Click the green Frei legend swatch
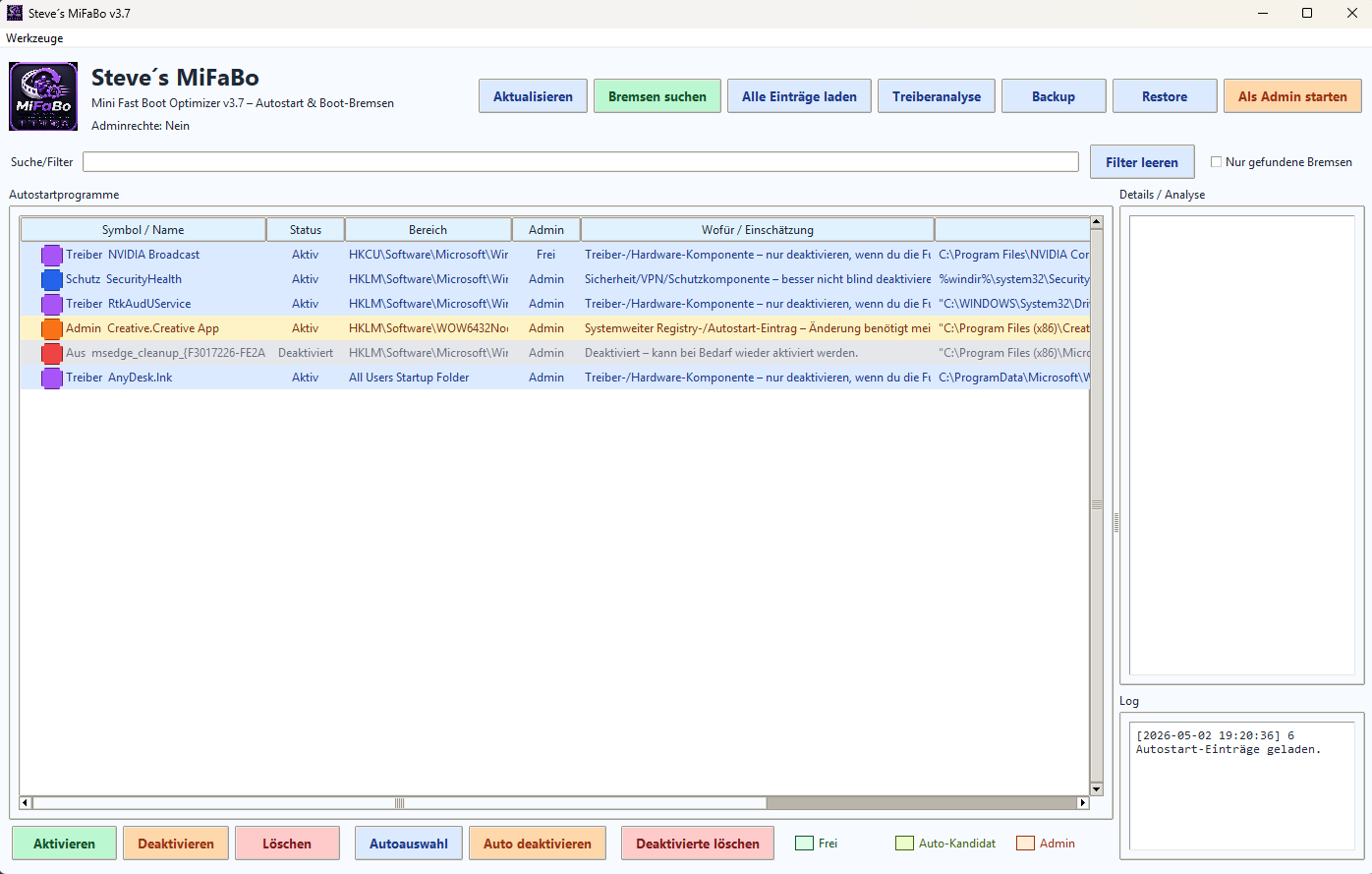Viewport: 1372px width, 874px height. click(x=804, y=844)
